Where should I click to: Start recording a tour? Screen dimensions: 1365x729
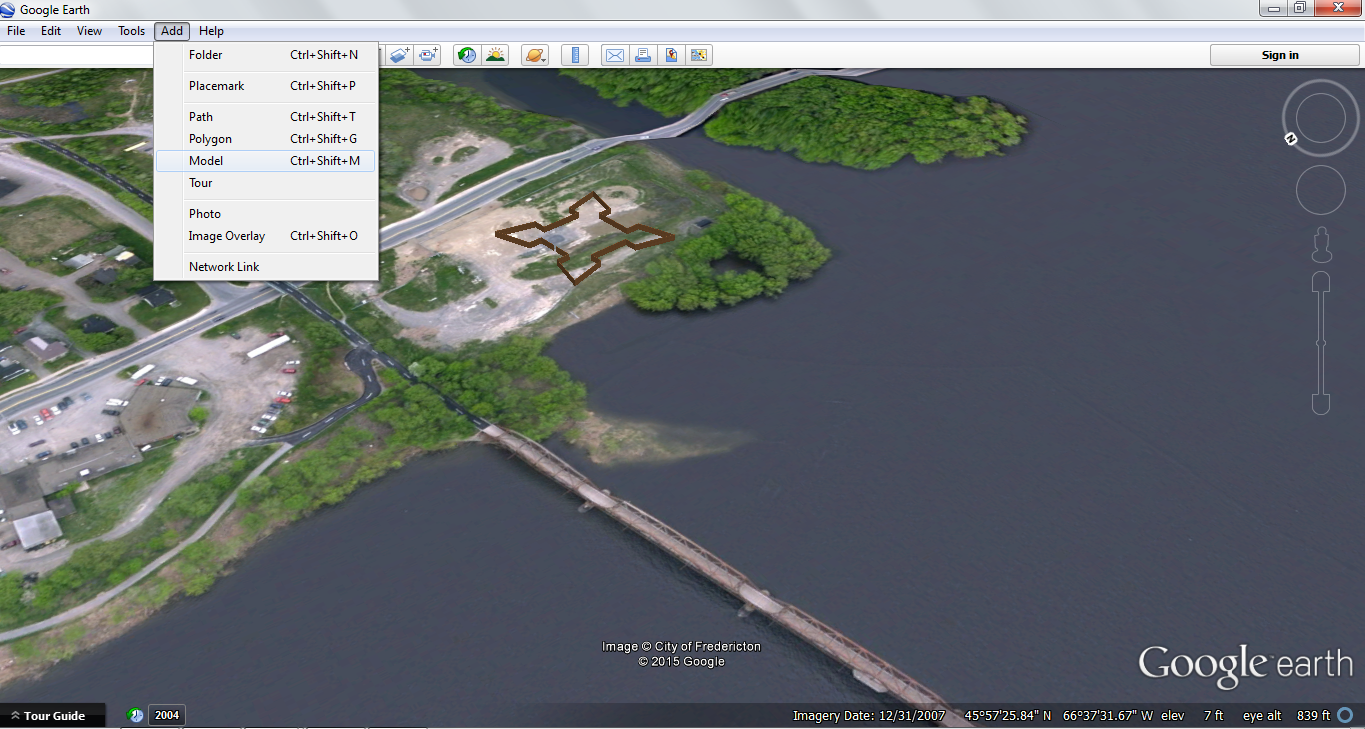pyautogui.click(x=427, y=55)
